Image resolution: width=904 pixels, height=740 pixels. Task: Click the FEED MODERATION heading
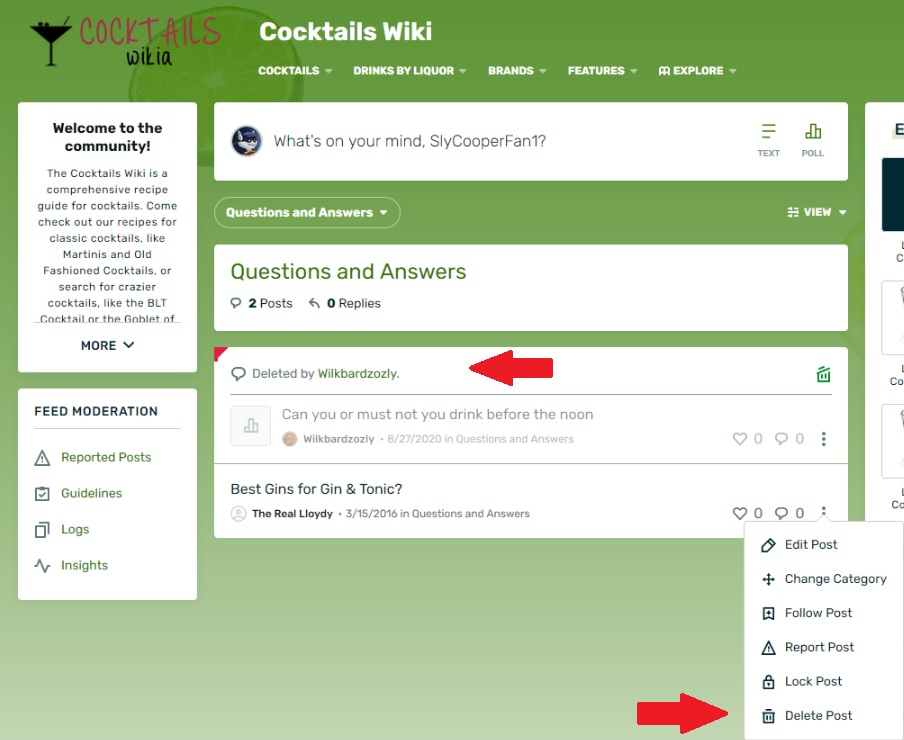[x=96, y=411]
